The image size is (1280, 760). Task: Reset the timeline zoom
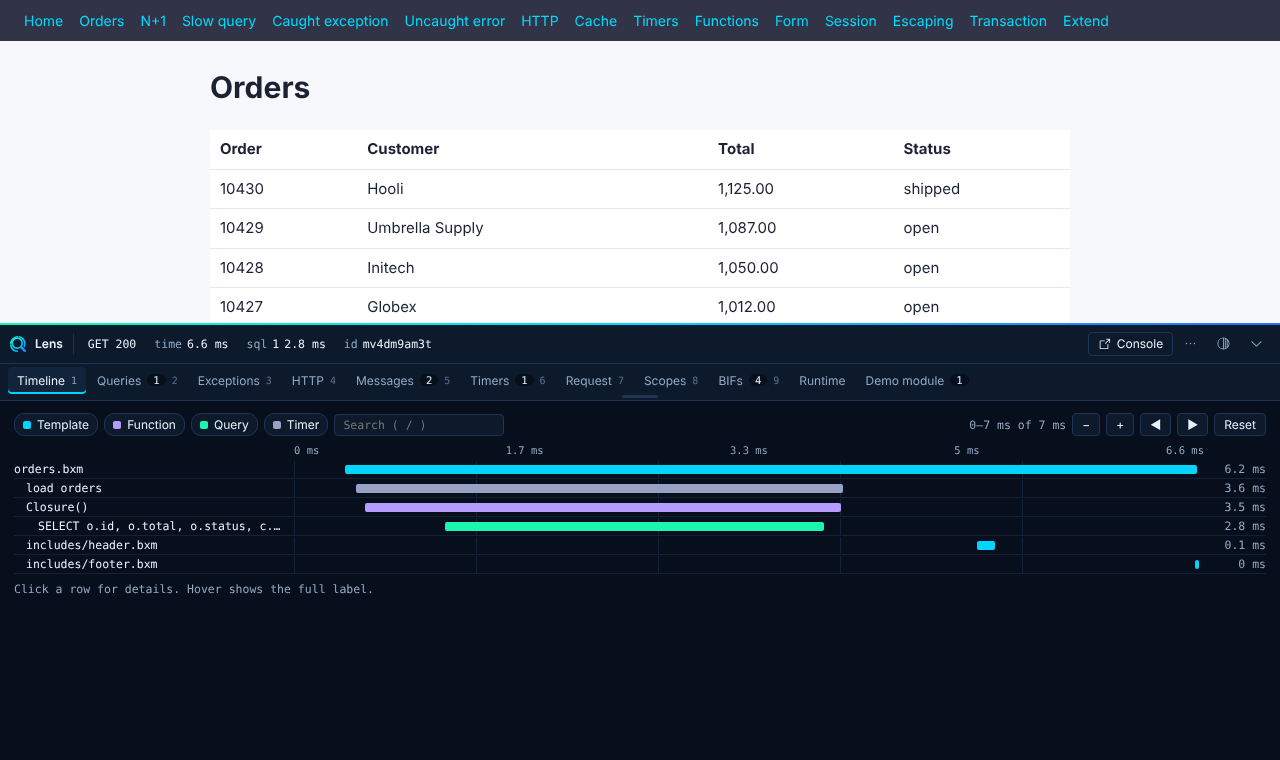point(1240,425)
